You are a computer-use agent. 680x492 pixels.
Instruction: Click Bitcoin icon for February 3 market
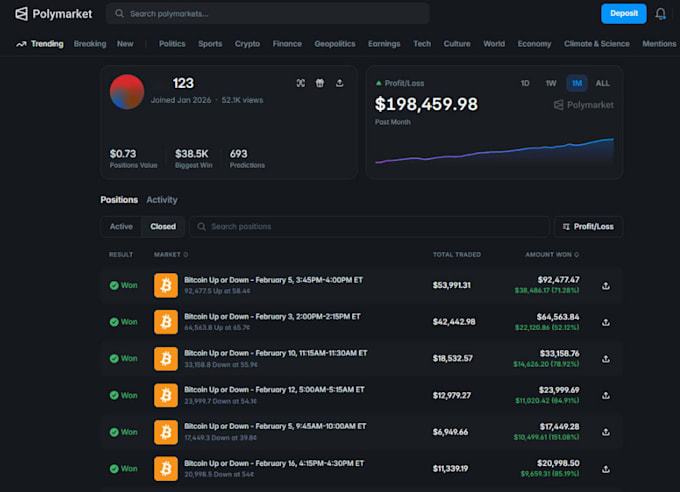[166, 322]
